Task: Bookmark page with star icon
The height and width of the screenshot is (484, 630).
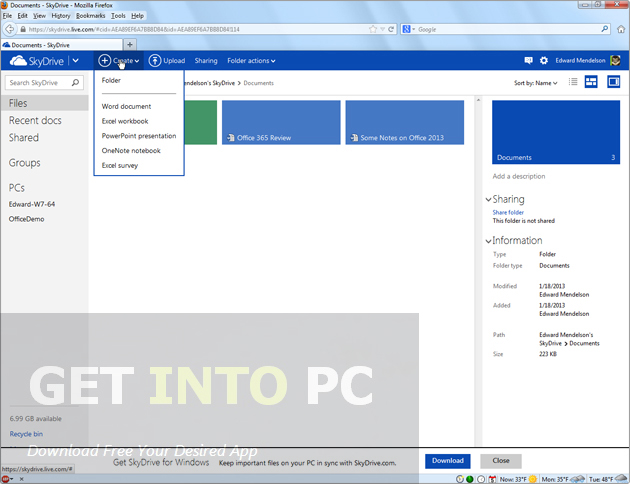Action: click(373, 29)
